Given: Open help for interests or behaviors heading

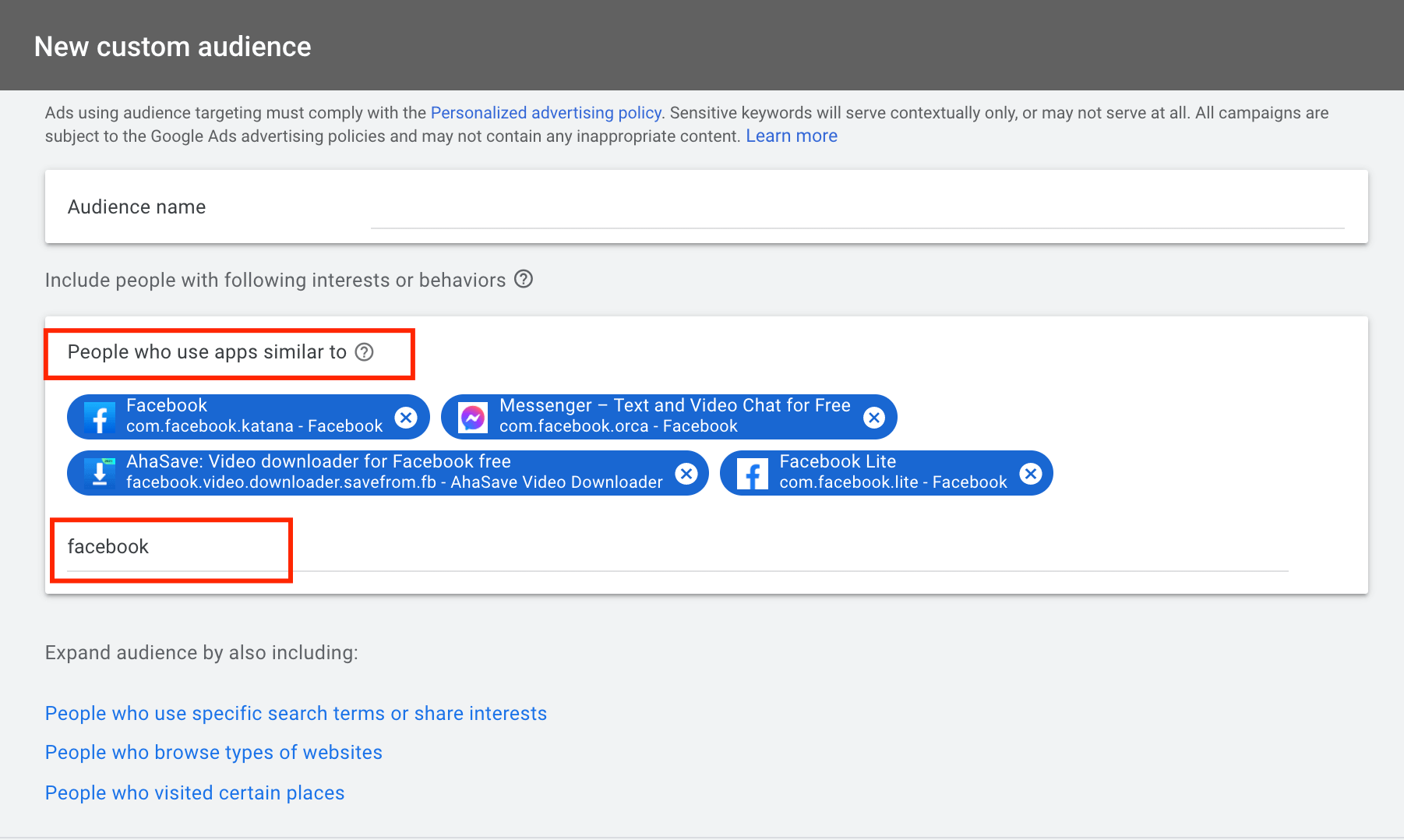Looking at the screenshot, I should coord(524,279).
